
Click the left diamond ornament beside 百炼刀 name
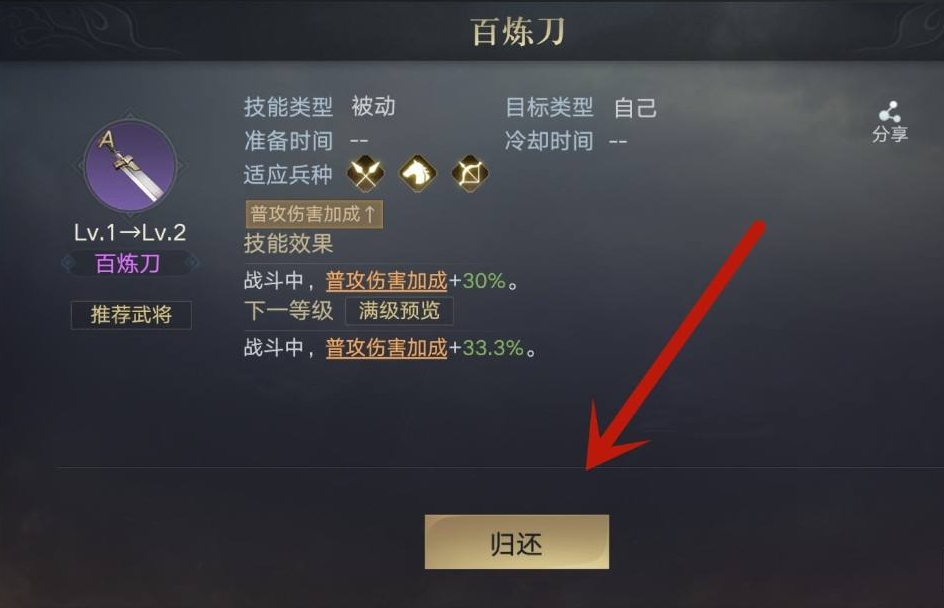(69, 262)
